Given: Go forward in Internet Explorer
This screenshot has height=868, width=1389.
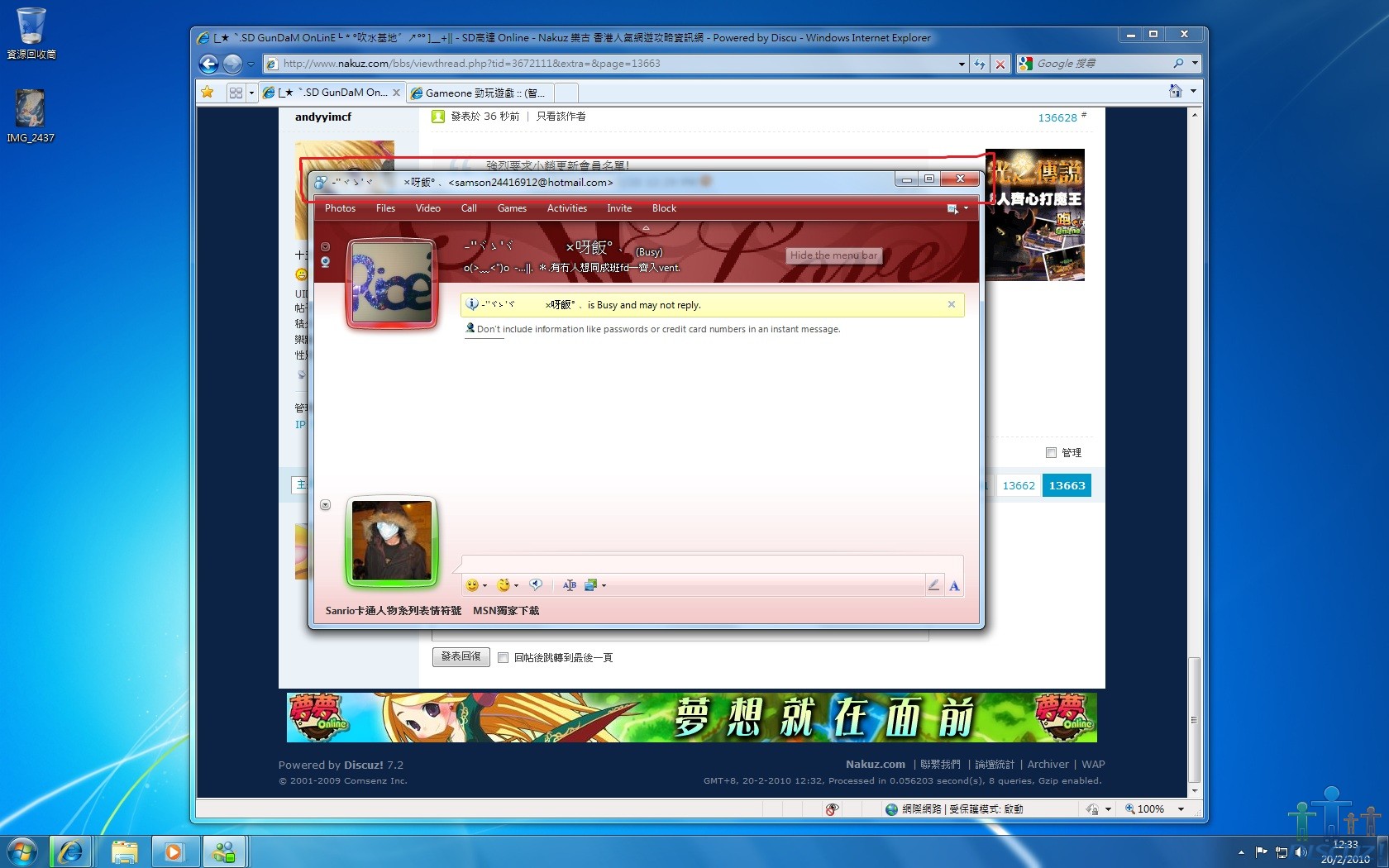Looking at the screenshot, I should click(232, 64).
